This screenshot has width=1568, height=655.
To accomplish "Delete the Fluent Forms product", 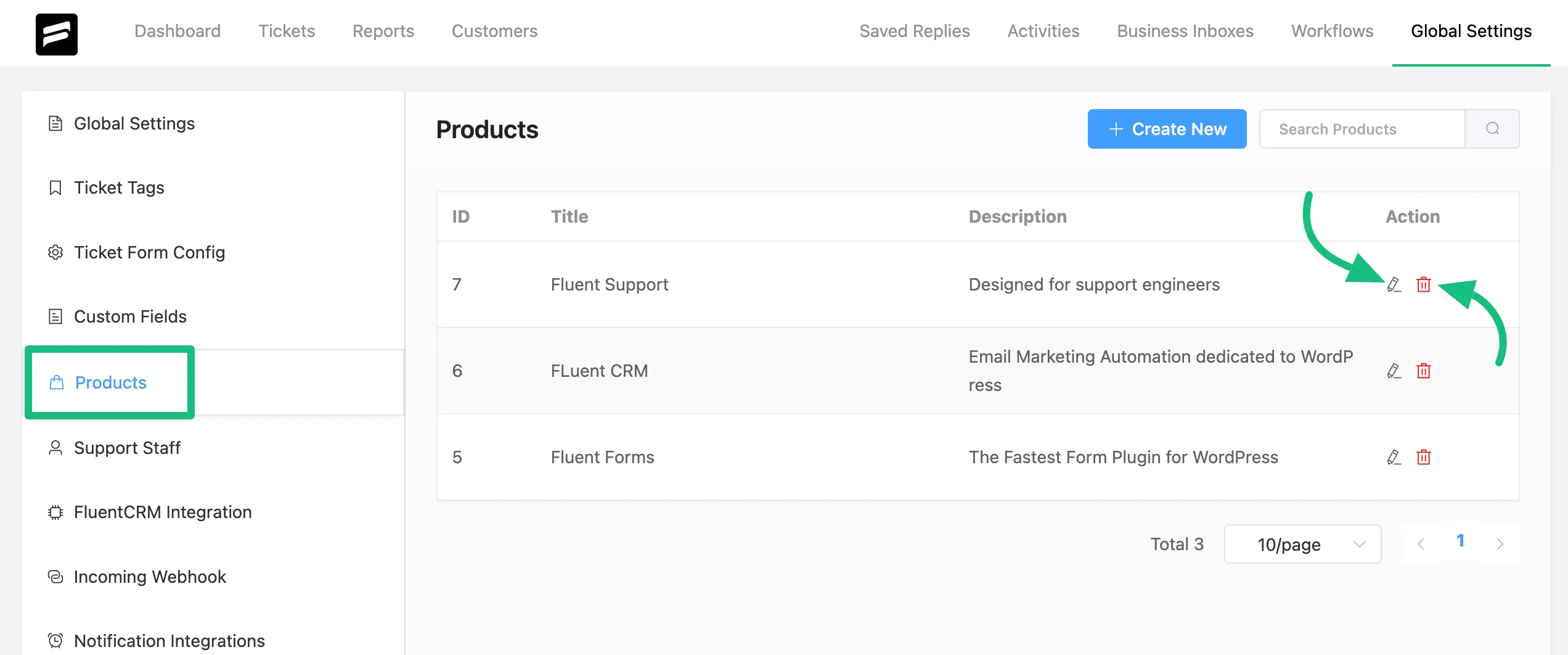I will pyautogui.click(x=1423, y=457).
